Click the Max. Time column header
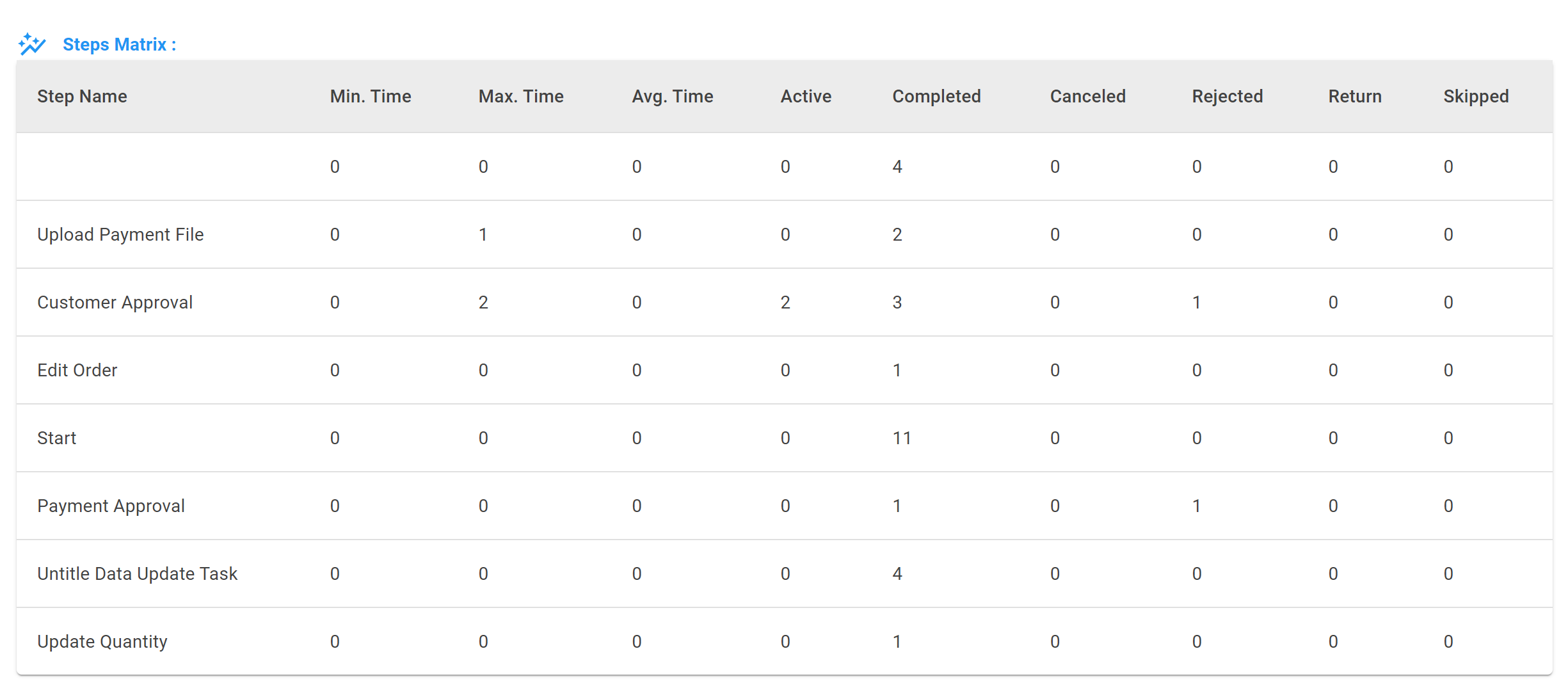The image size is (1568, 697). pyautogui.click(x=521, y=97)
